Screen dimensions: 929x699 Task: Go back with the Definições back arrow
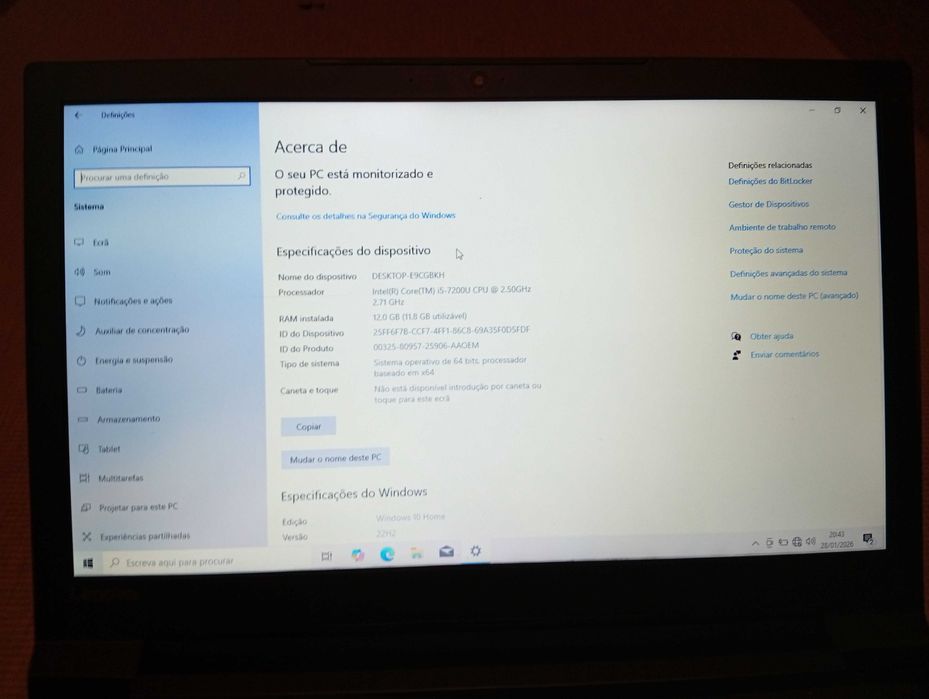point(78,115)
